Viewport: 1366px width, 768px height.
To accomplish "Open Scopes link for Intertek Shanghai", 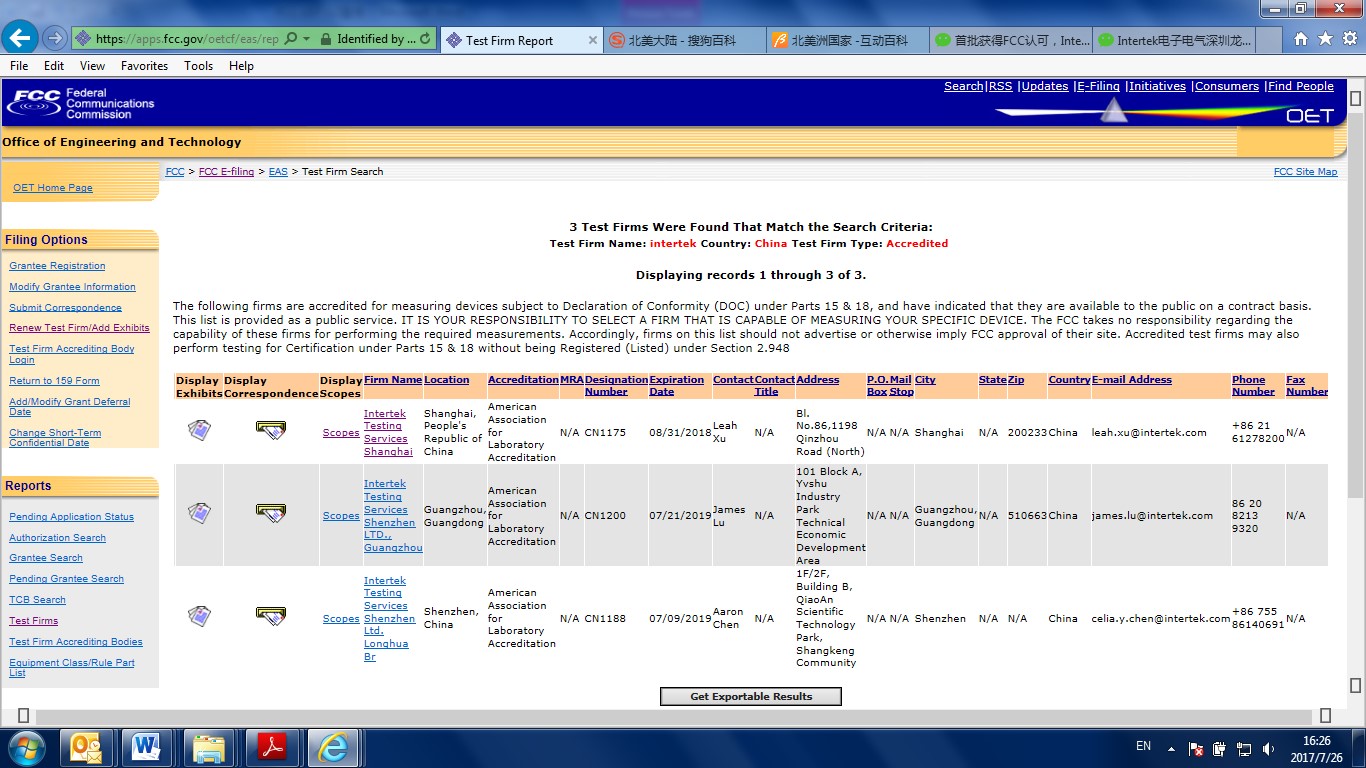I will [x=341, y=433].
